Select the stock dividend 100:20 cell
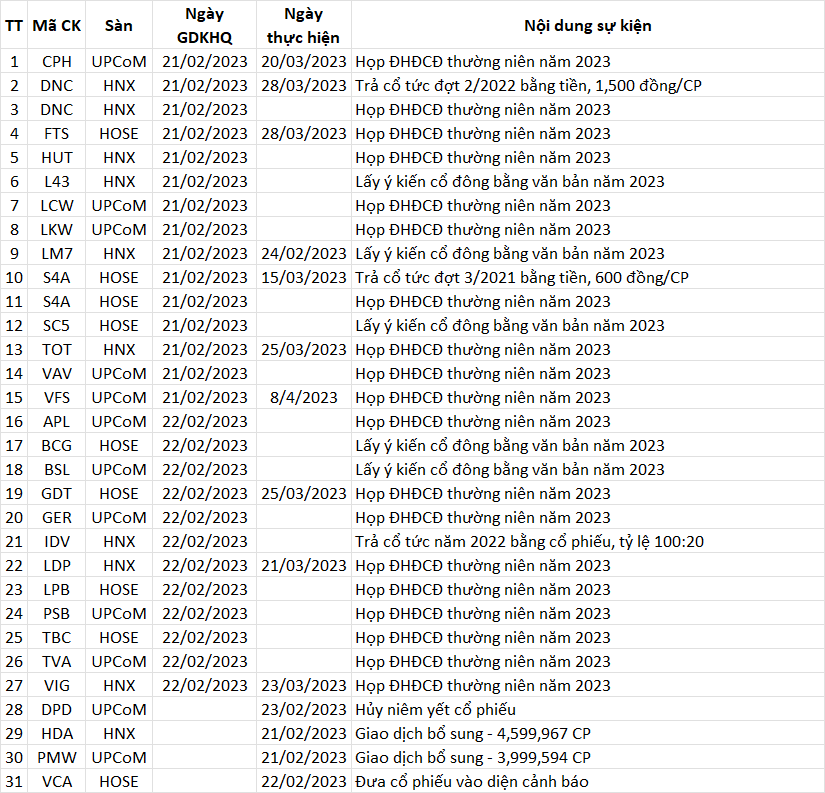 coord(588,541)
